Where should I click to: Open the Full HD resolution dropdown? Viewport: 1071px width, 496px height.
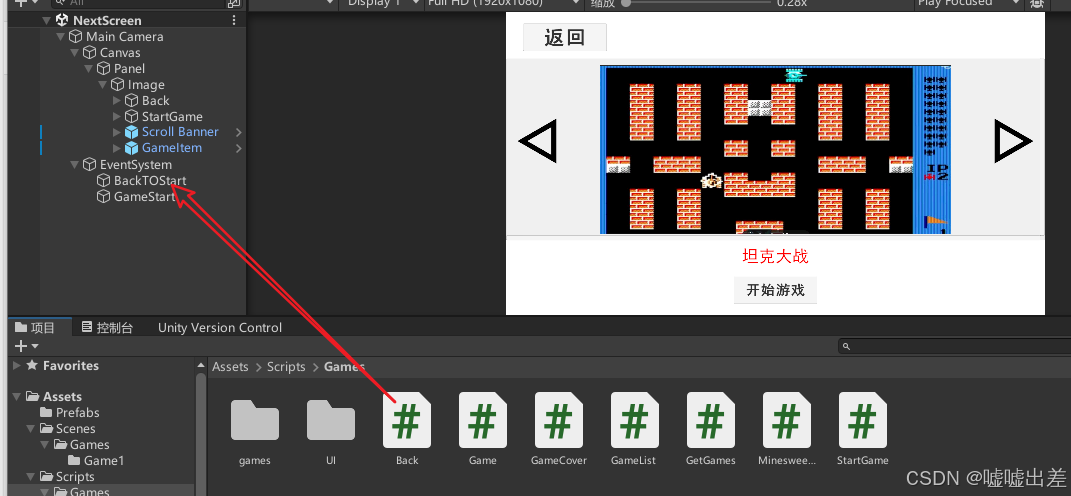503,3
